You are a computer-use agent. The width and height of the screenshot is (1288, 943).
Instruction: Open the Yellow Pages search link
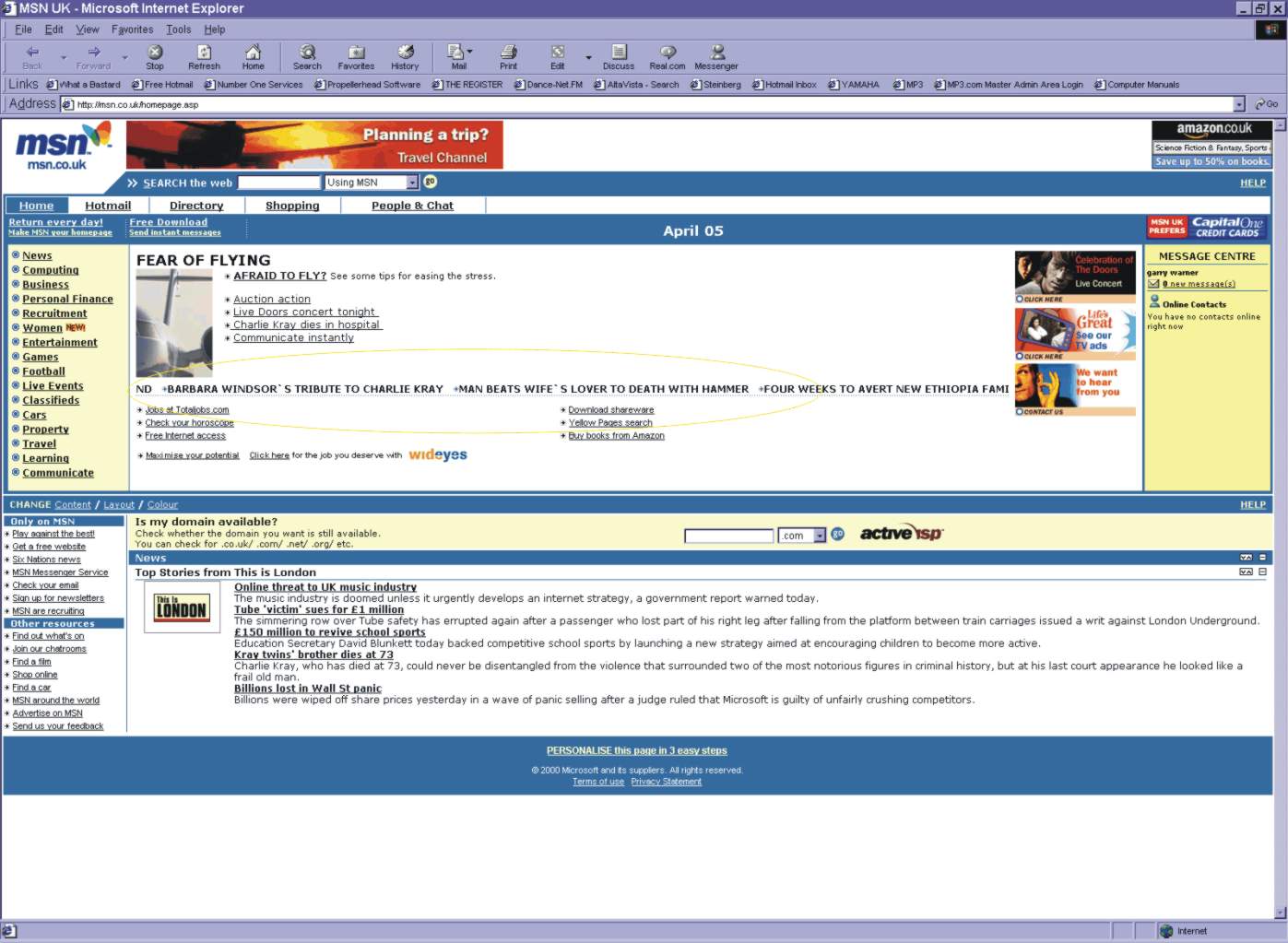pyautogui.click(x=610, y=422)
